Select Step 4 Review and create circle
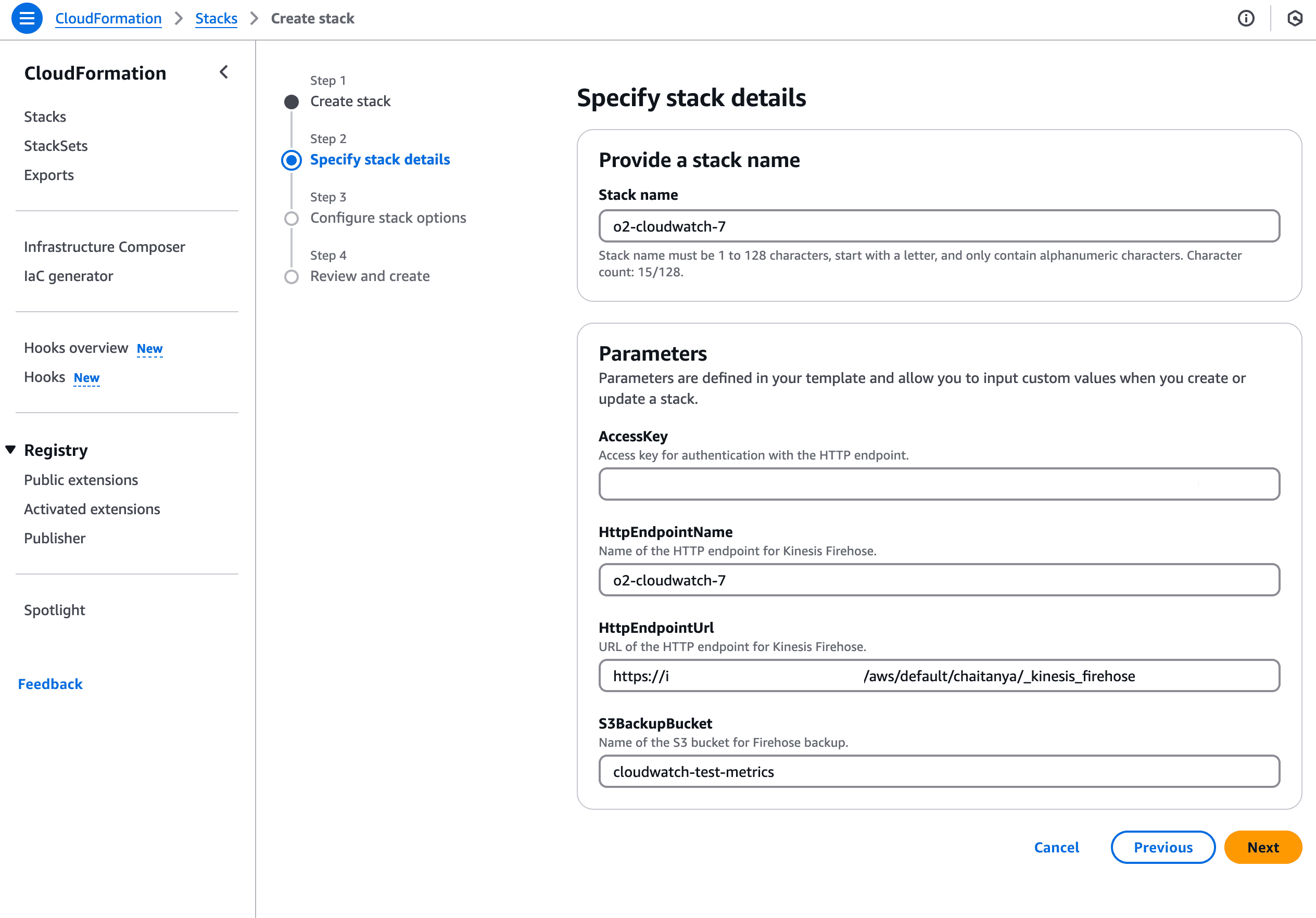 coord(291,277)
